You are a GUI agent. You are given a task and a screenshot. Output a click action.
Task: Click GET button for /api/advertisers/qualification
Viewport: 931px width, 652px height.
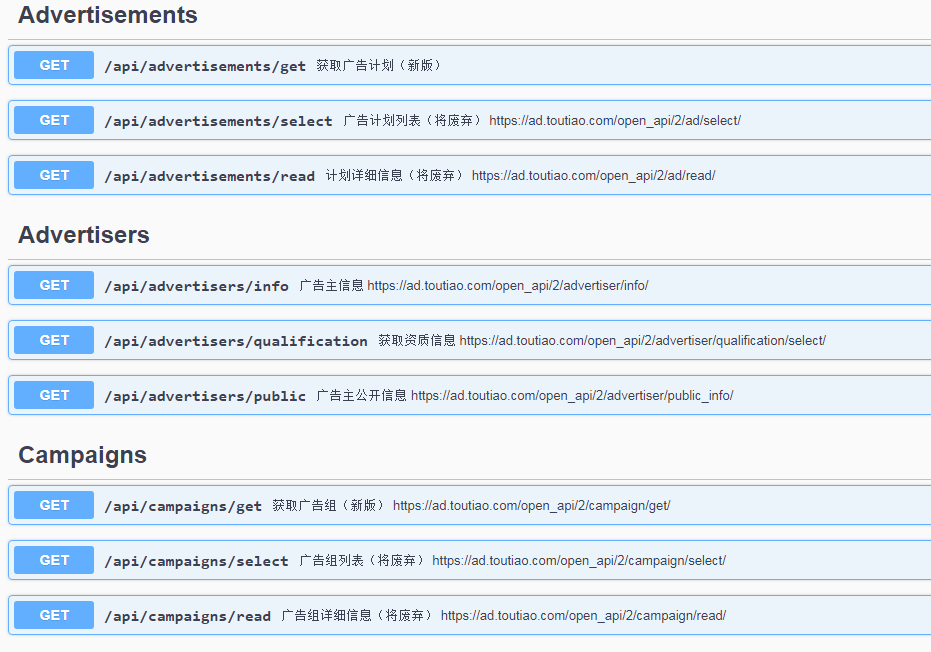coord(54,340)
